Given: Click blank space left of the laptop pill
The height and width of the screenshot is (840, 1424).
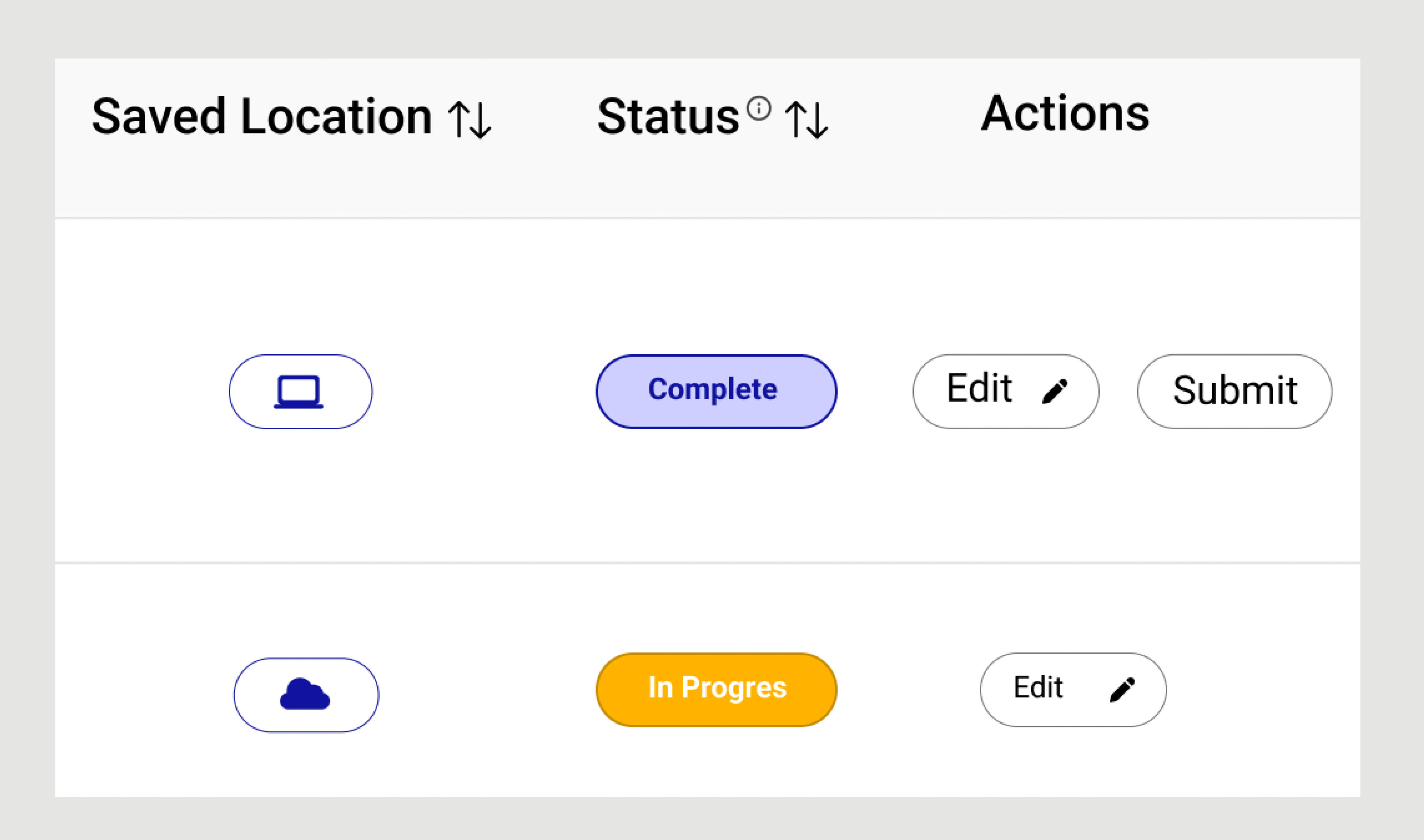Looking at the screenshot, I should (142, 392).
